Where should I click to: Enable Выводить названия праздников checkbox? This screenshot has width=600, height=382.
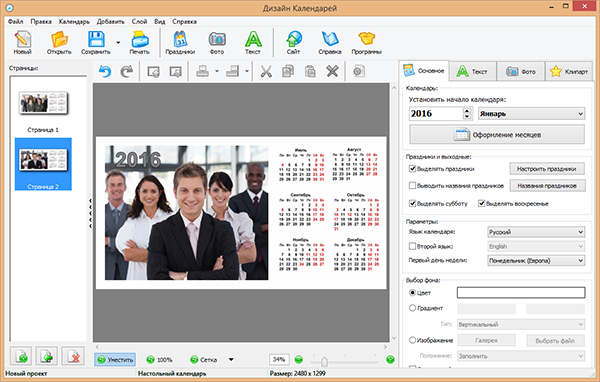coord(412,186)
